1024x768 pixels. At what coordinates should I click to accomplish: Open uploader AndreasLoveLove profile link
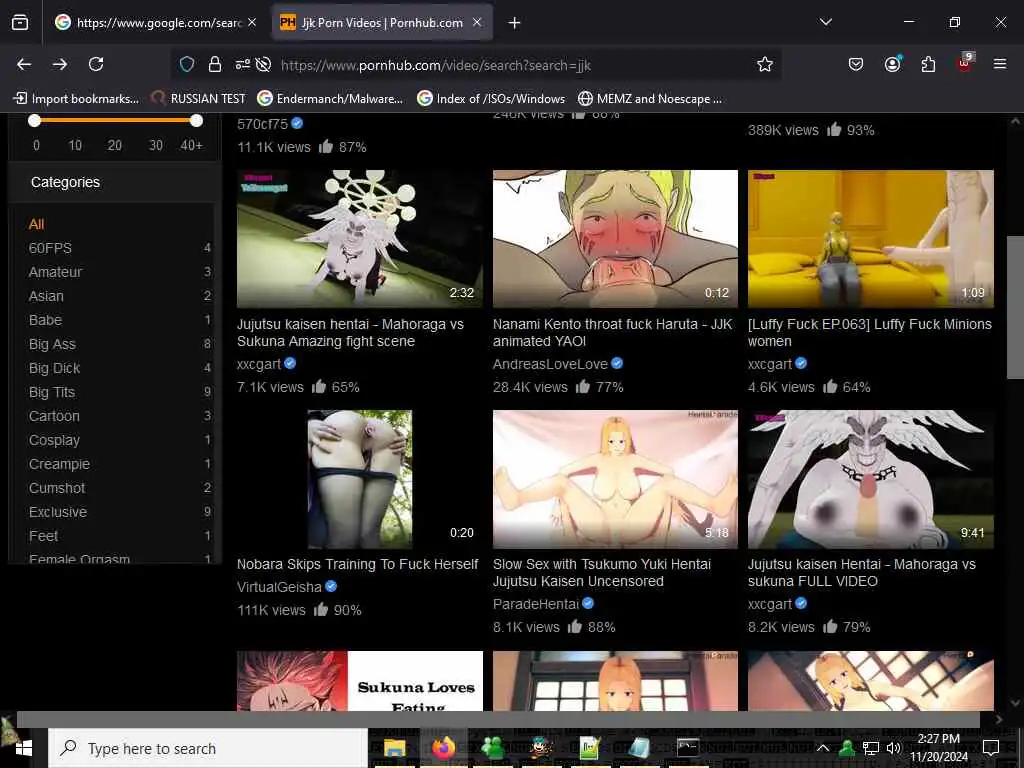(x=550, y=364)
